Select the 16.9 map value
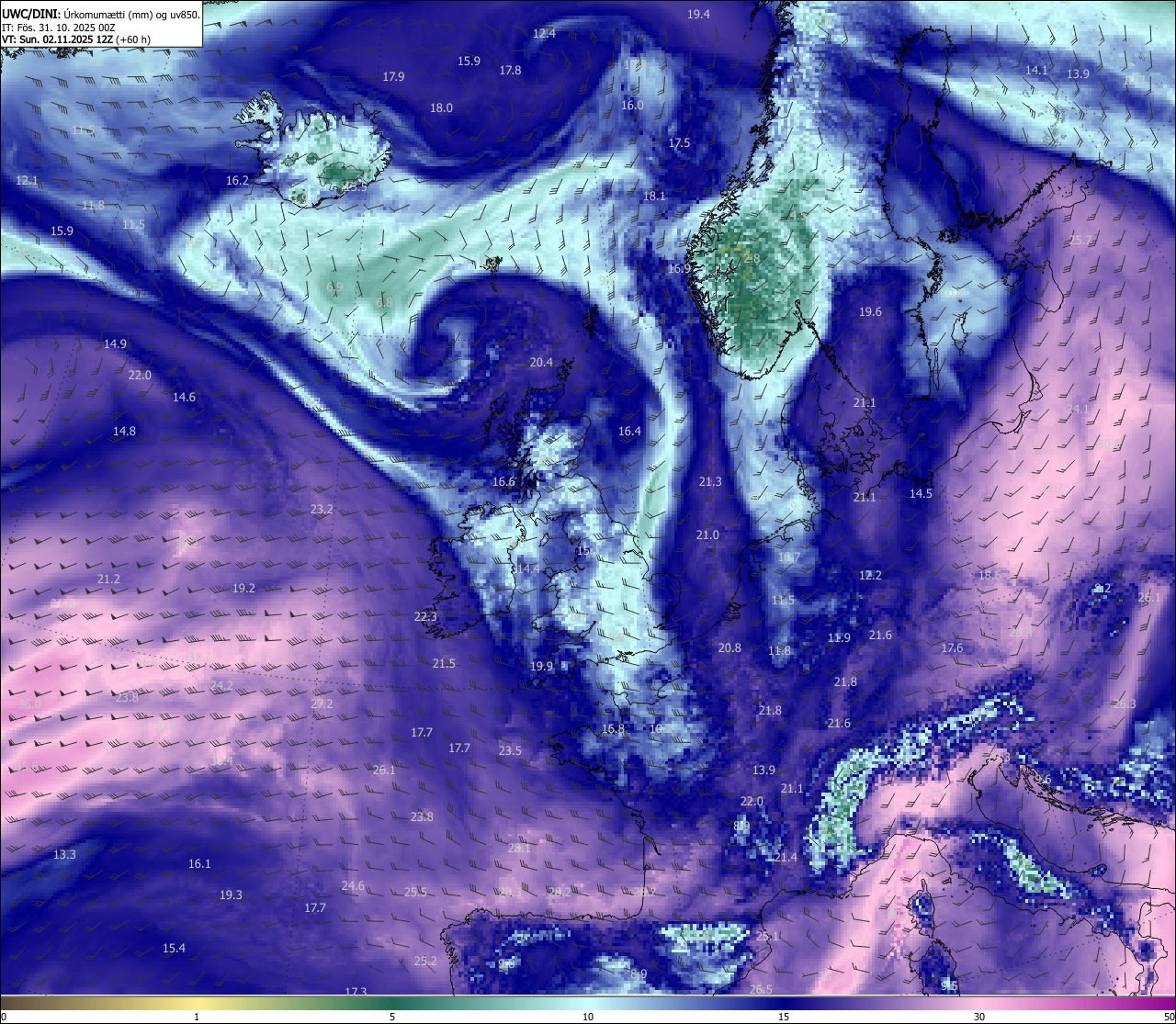 coord(678,268)
